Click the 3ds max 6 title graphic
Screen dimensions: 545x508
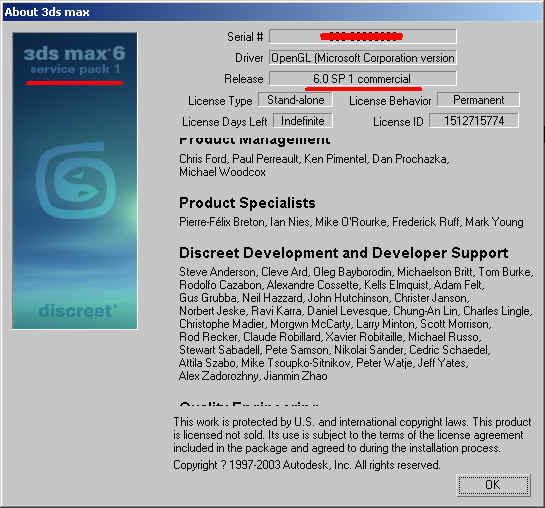(74, 54)
